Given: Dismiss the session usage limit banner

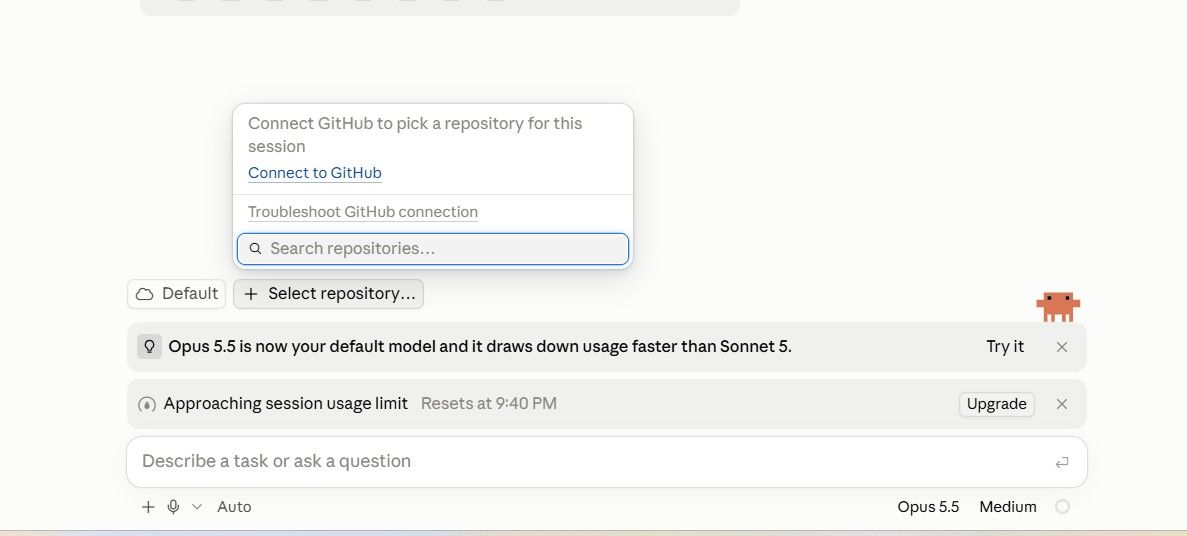Looking at the screenshot, I should [x=1062, y=404].
